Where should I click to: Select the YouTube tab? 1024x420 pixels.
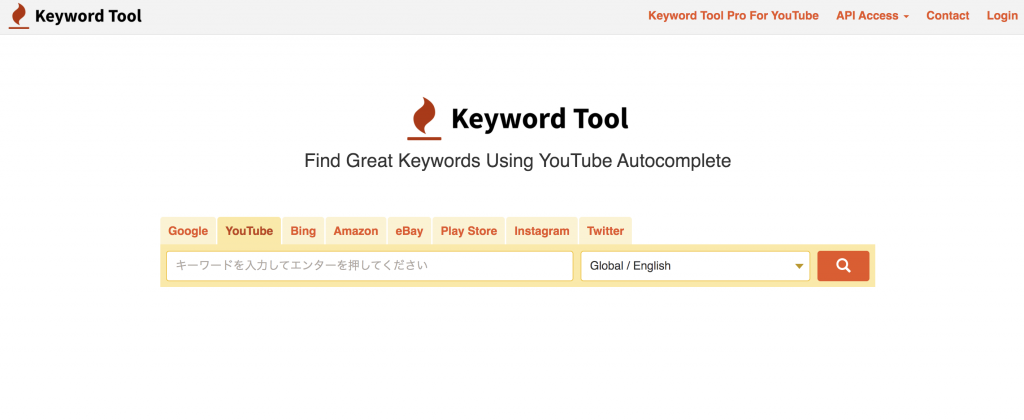point(249,231)
